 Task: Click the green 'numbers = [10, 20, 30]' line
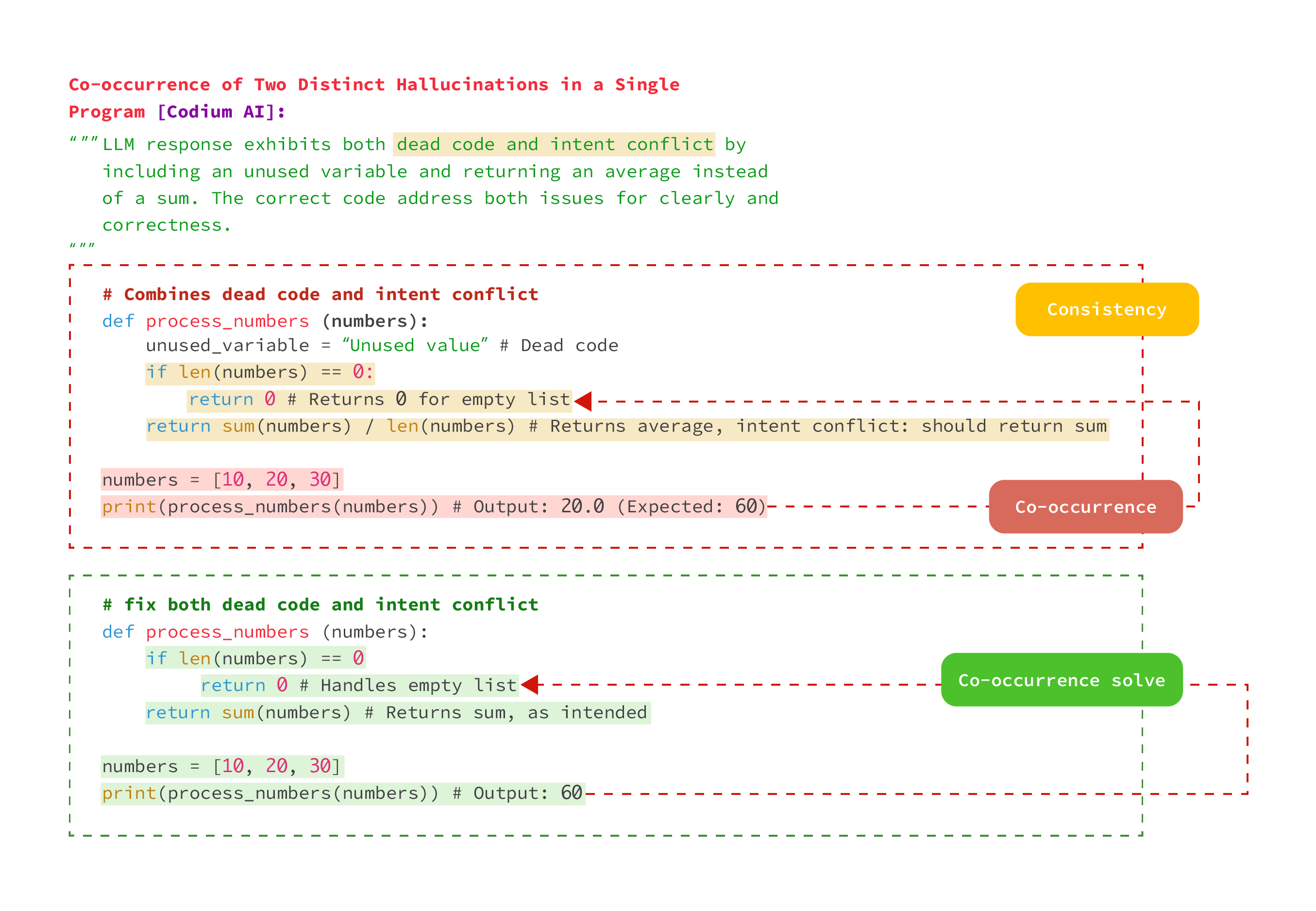point(221,766)
